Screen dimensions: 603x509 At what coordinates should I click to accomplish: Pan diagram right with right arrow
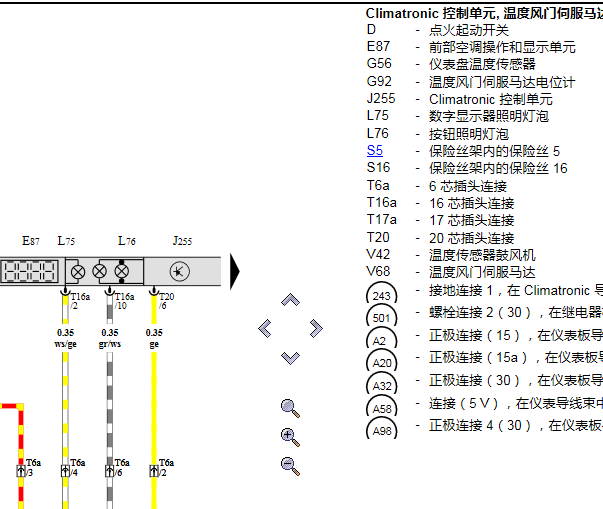pyautogui.click(x=316, y=329)
